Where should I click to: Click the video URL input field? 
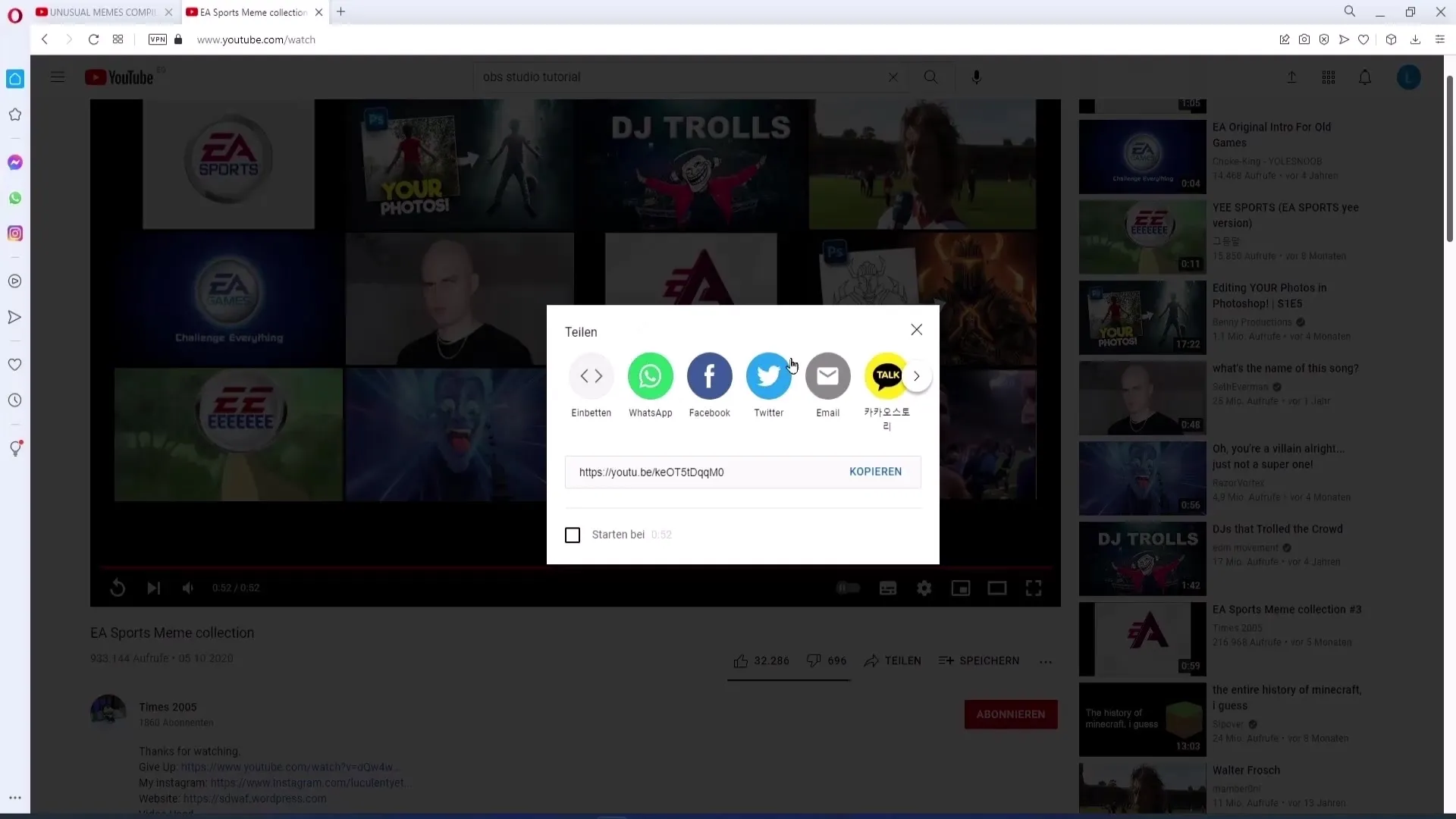(702, 471)
